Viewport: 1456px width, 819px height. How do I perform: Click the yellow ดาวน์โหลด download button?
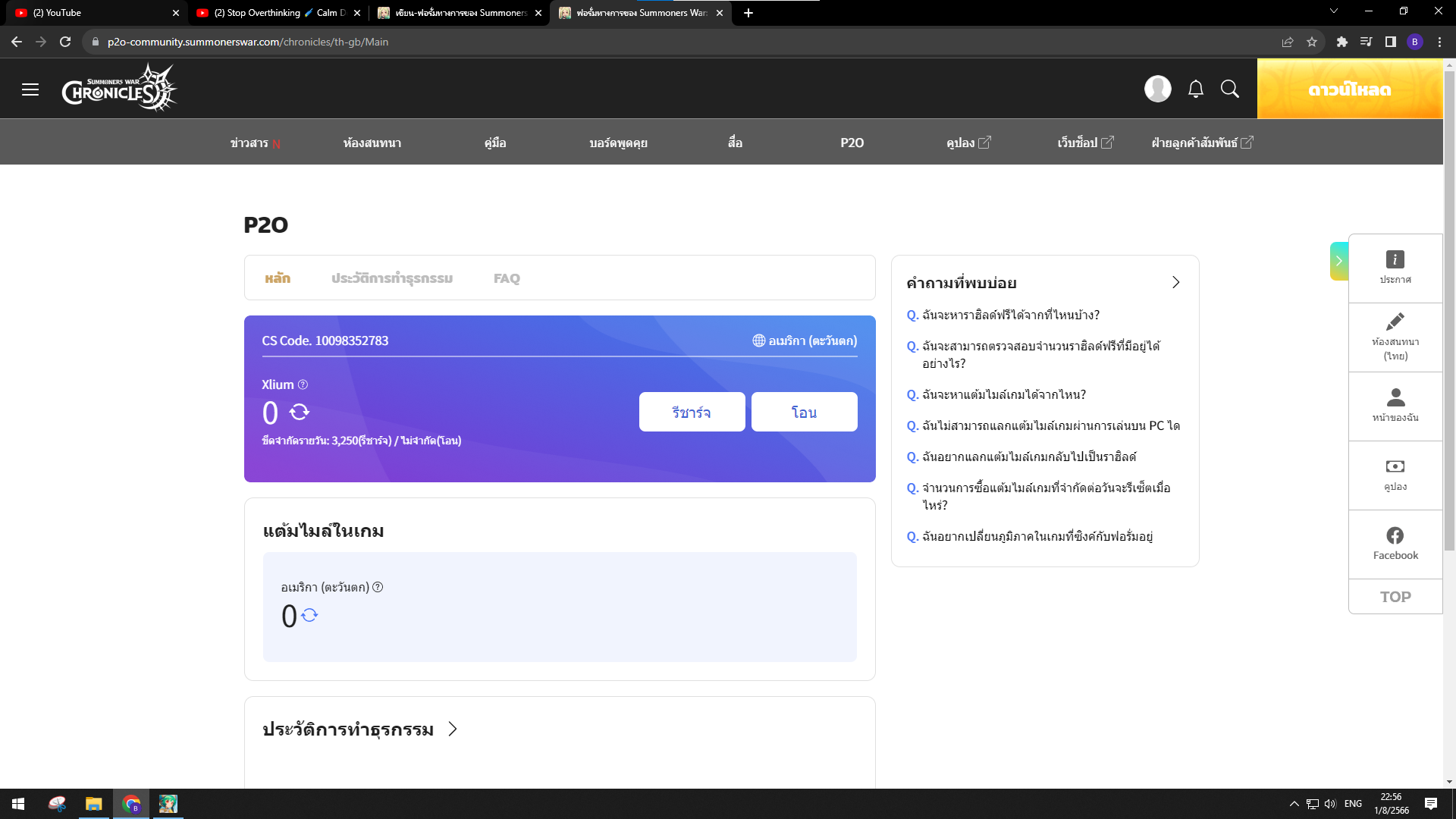(1350, 89)
